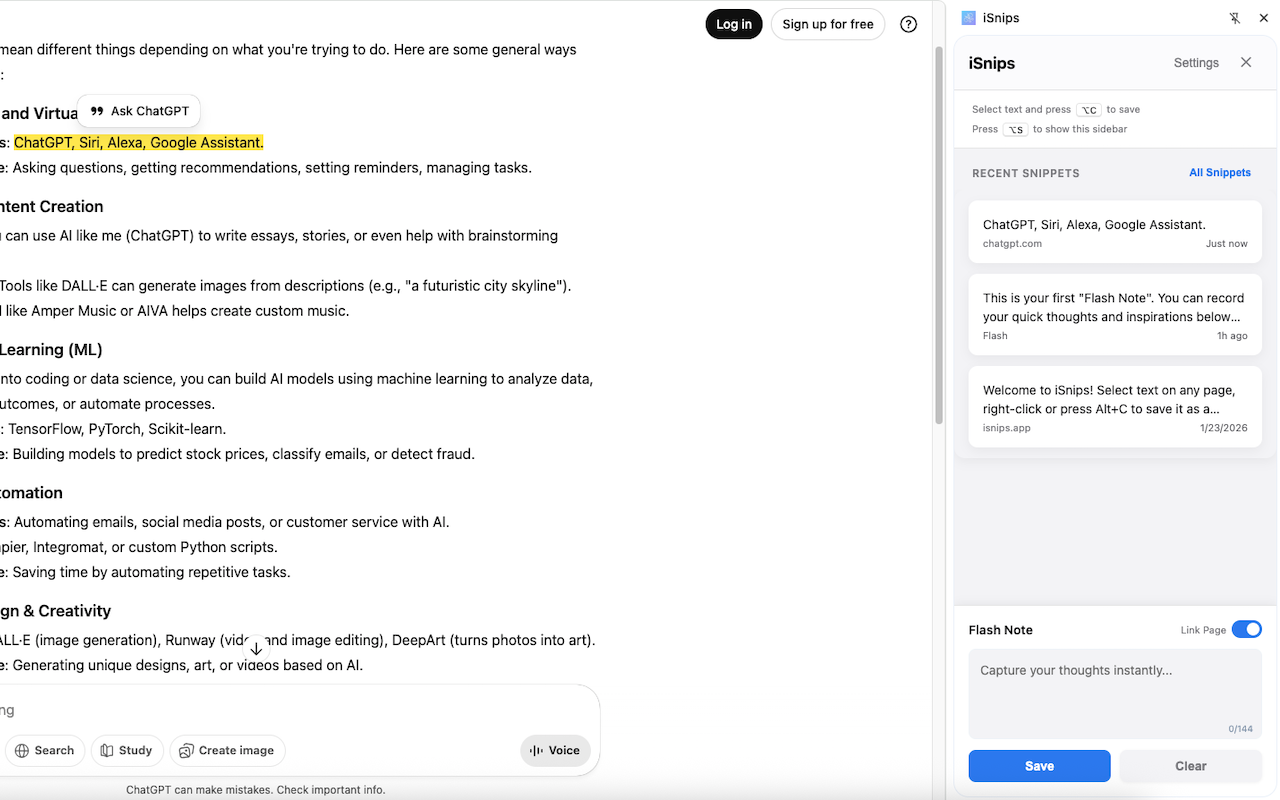Click the Capture your thoughts text area
Viewport: 1280px width, 800px height.
pyautogui.click(x=1115, y=690)
